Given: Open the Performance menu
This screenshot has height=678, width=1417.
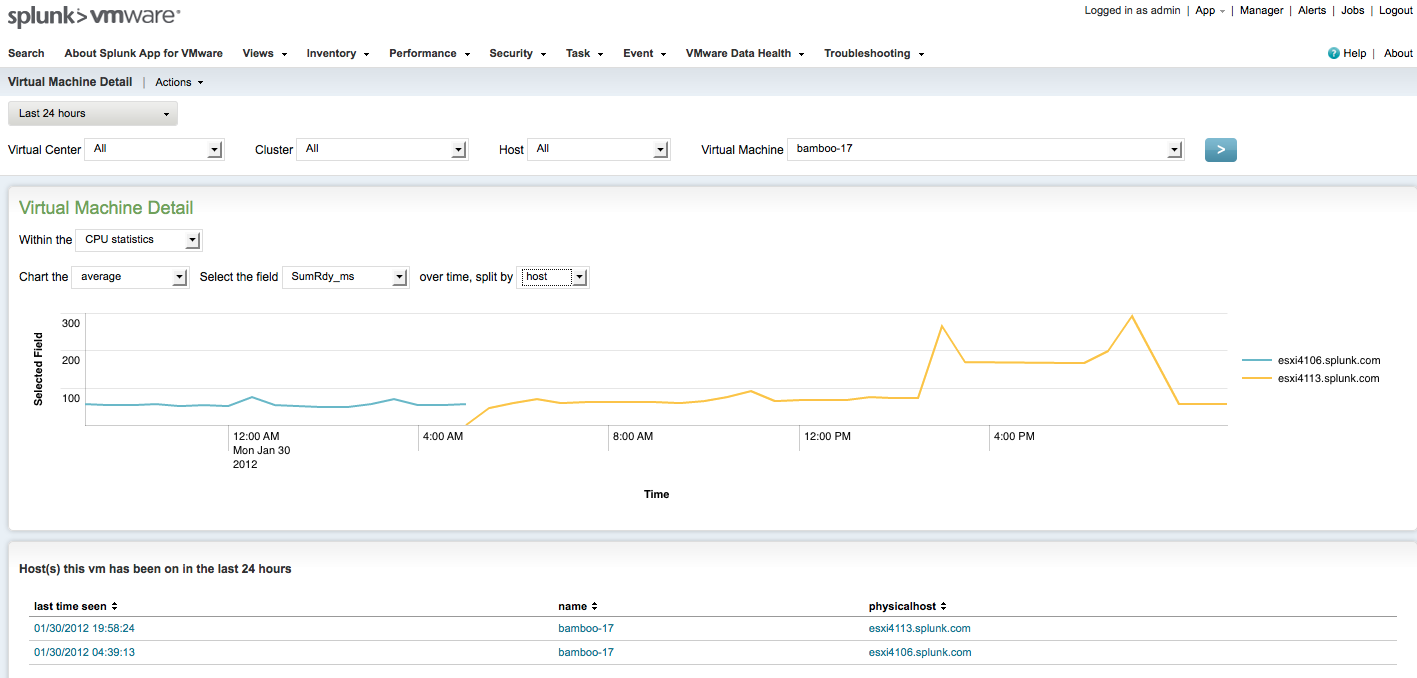Looking at the screenshot, I should [x=429, y=53].
